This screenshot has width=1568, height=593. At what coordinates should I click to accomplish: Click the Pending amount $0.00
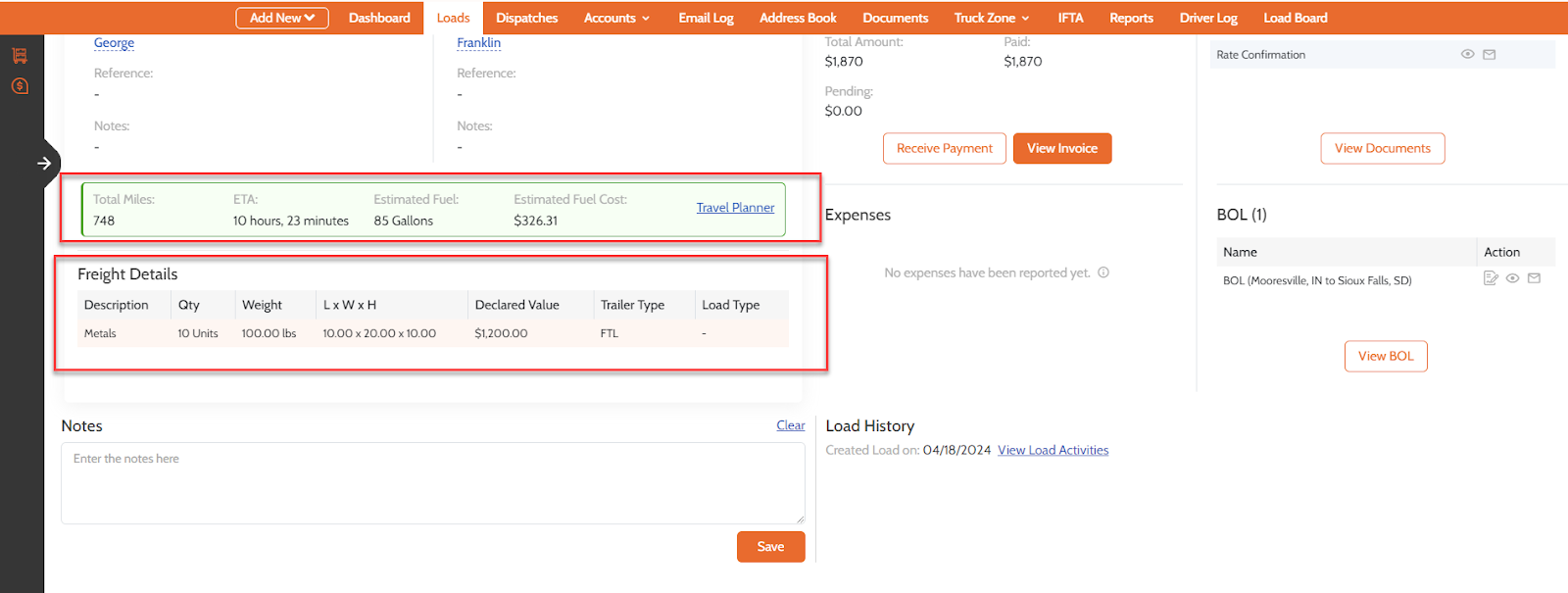tap(843, 111)
